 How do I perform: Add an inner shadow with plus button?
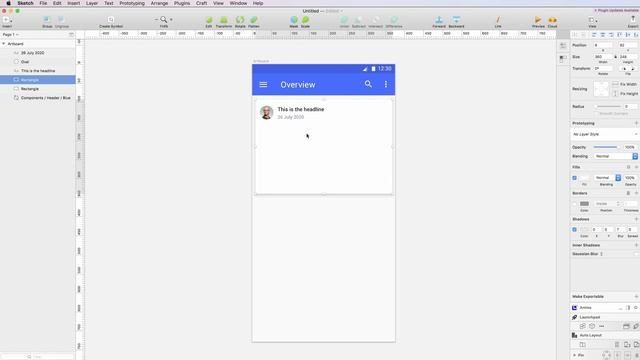636,245
